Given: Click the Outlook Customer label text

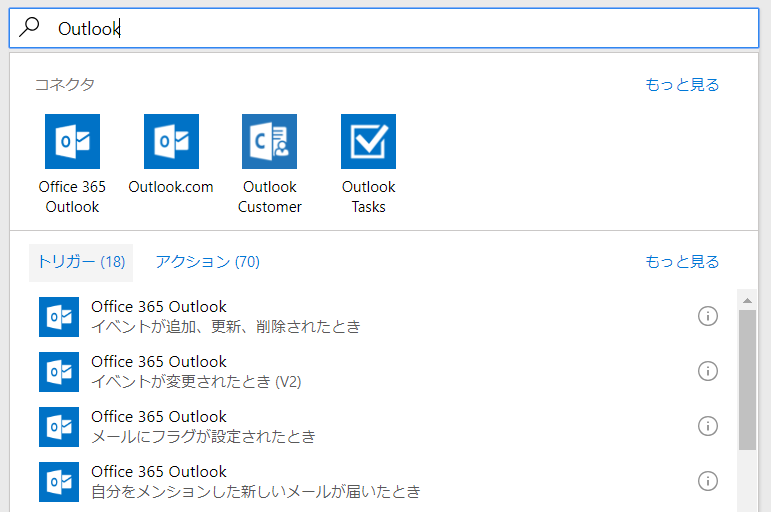Looking at the screenshot, I should point(269,197).
